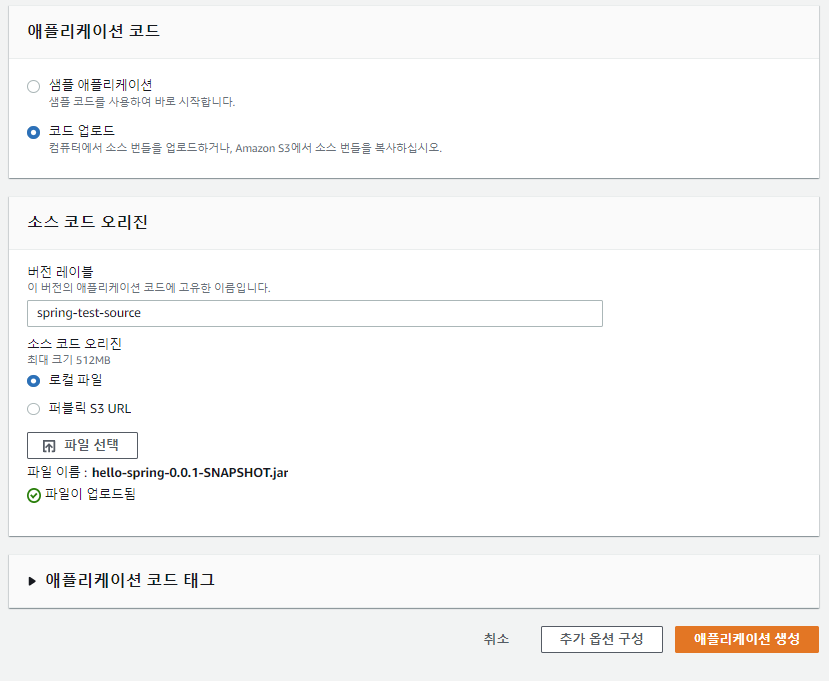Viewport: 829px width, 681px height.
Task: Click the upload arrow icon in 파일 선택
Action: tap(49, 446)
